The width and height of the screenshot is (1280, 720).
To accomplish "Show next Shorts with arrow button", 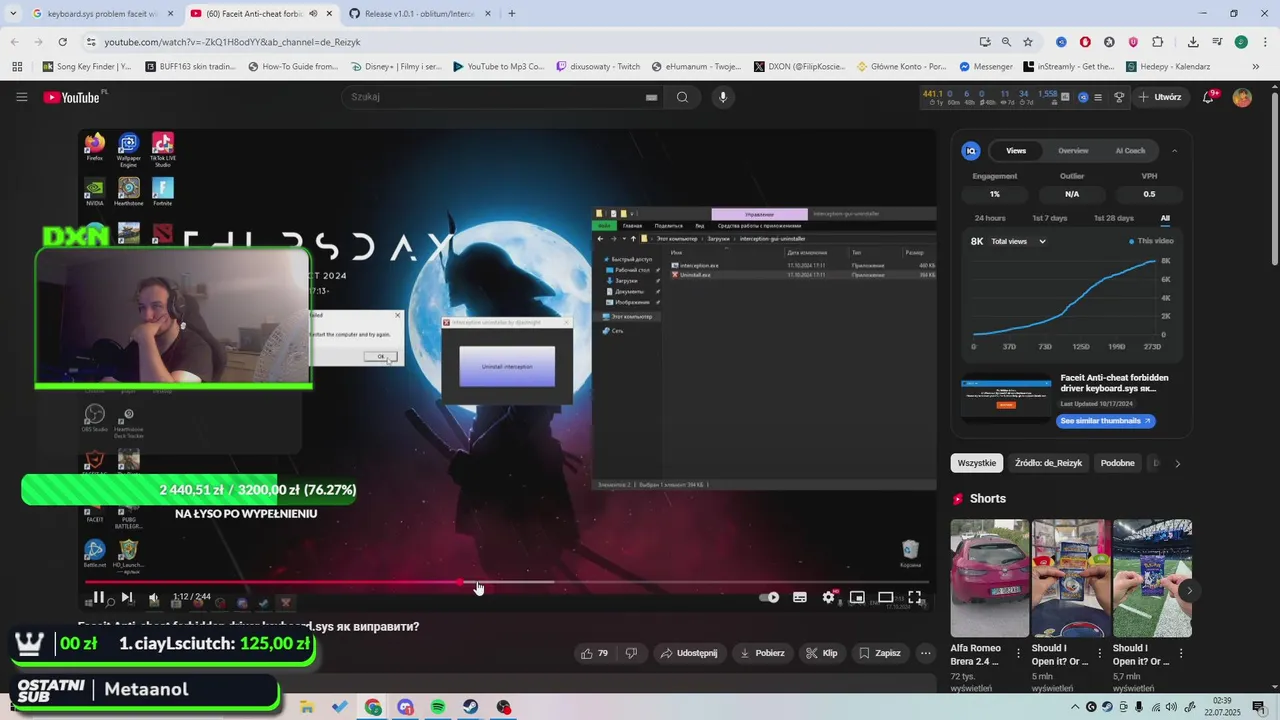I will 1189,591.
